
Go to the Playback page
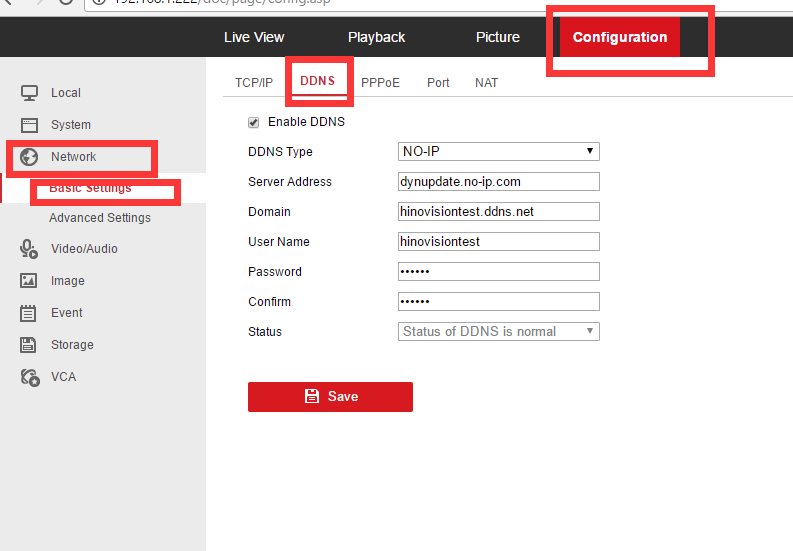click(376, 37)
